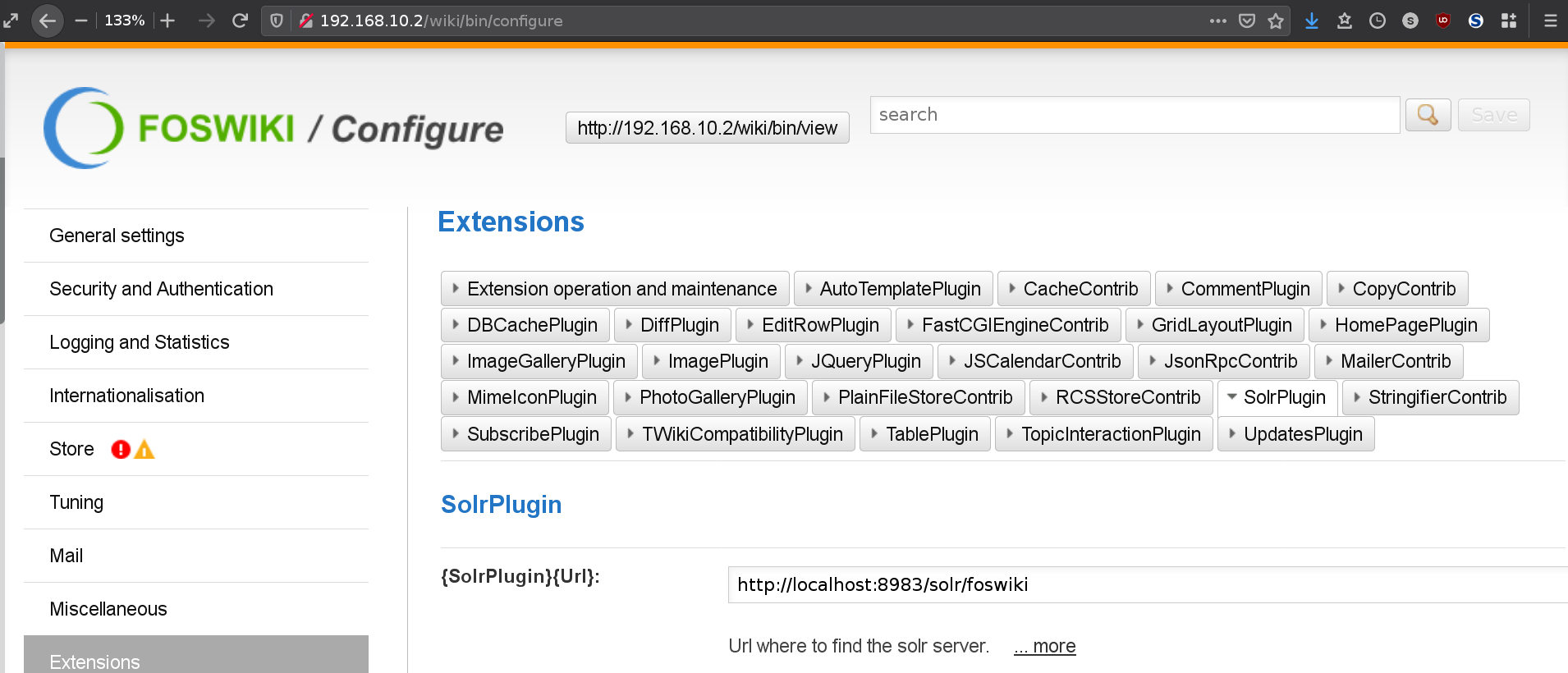1568x673 pixels.
Task: Expand the CopyContrib section
Action: (1397, 289)
